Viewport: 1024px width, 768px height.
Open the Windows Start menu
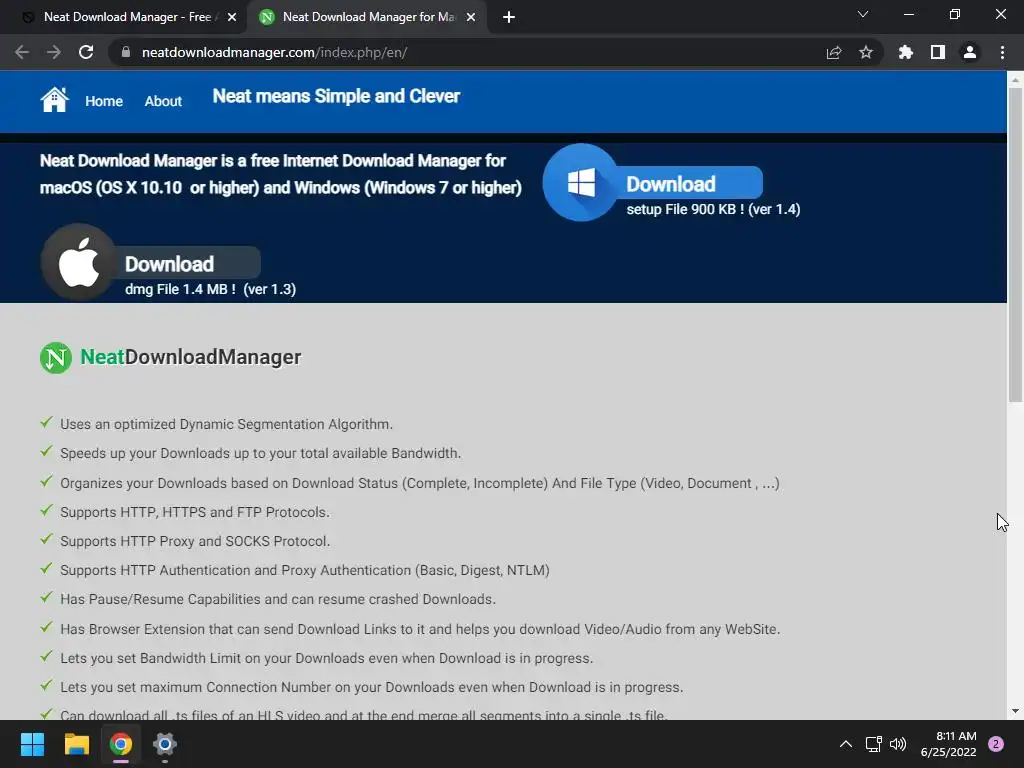tap(32, 744)
